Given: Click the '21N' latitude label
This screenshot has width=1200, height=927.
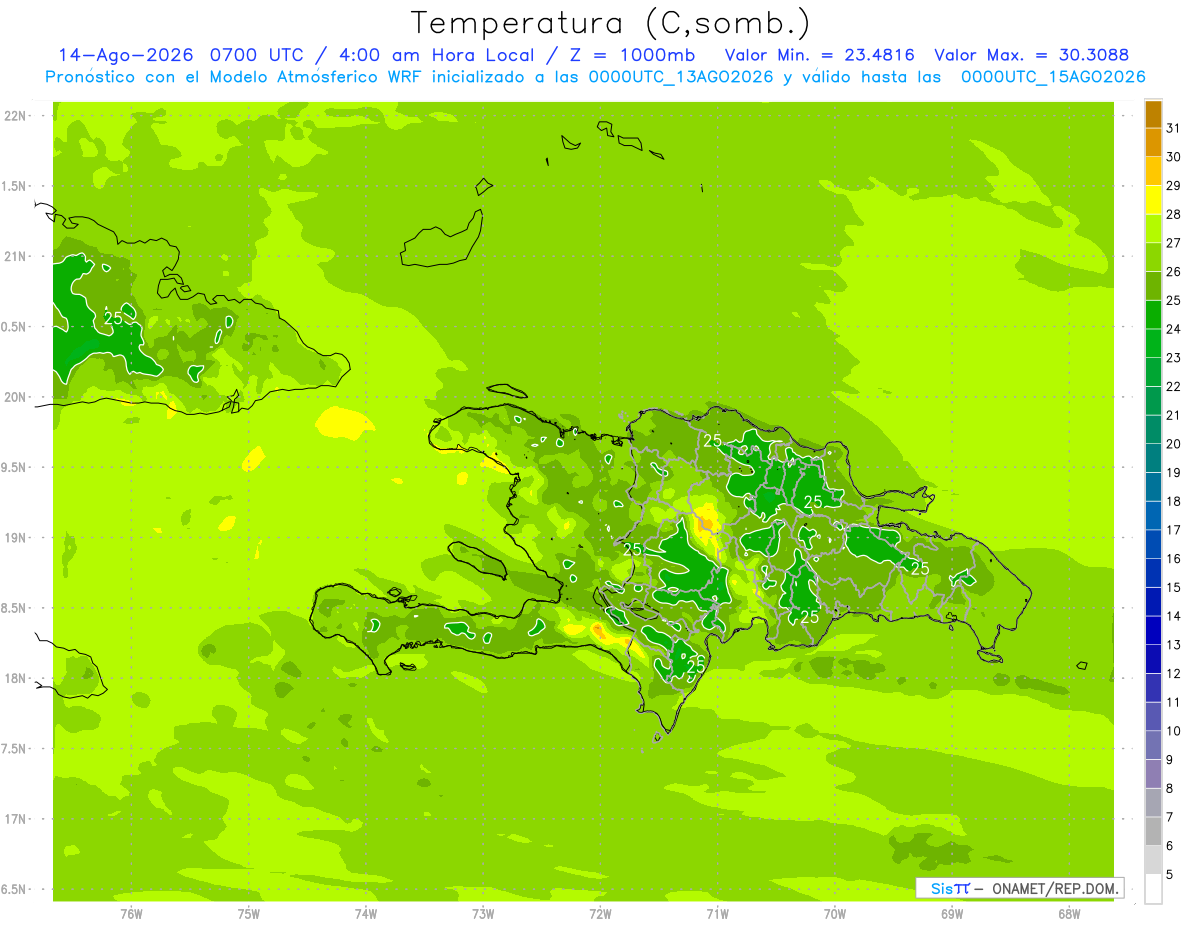Looking at the screenshot, I should [15, 256].
